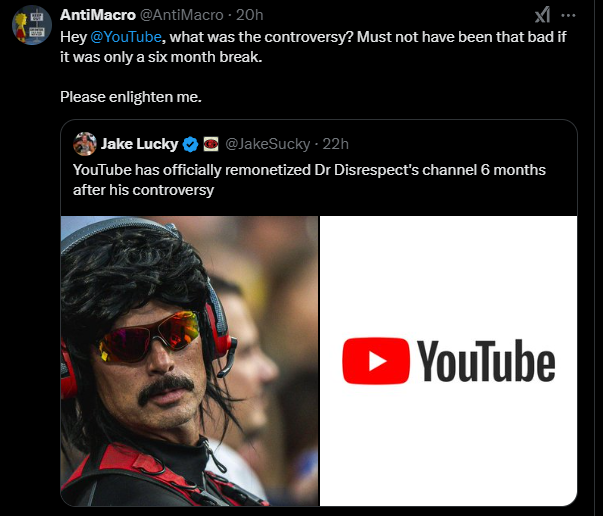Open the Grok explain icon
603x516 pixels.
(x=542, y=15)
